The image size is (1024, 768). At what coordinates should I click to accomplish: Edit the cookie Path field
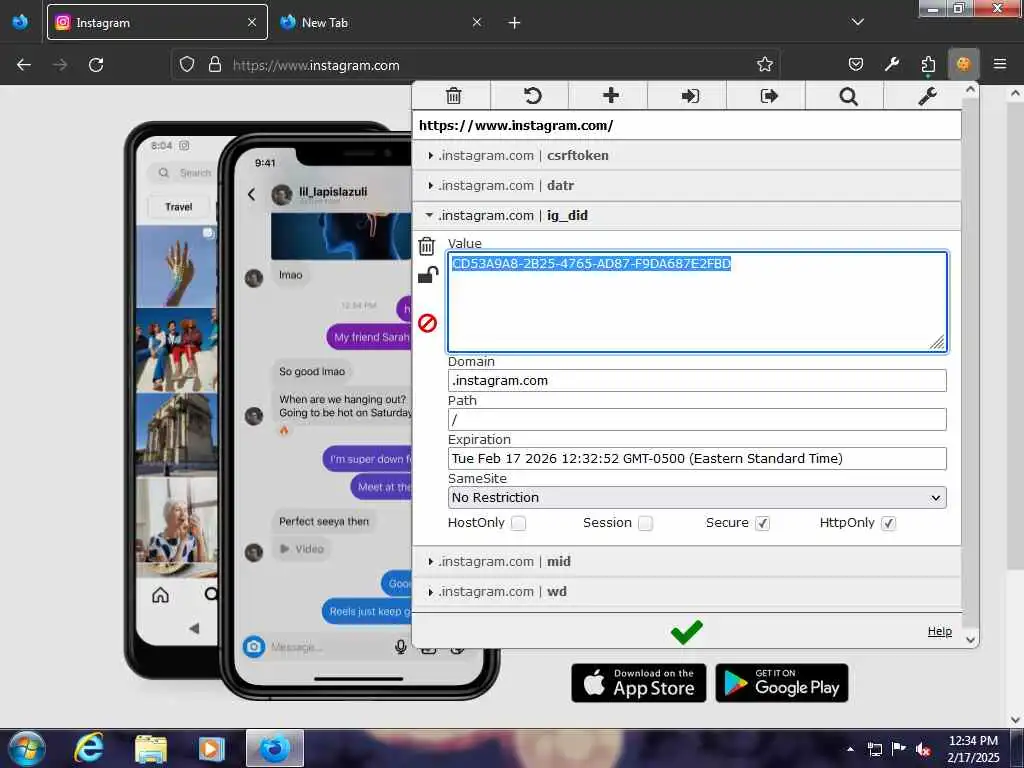pos(697,420)
